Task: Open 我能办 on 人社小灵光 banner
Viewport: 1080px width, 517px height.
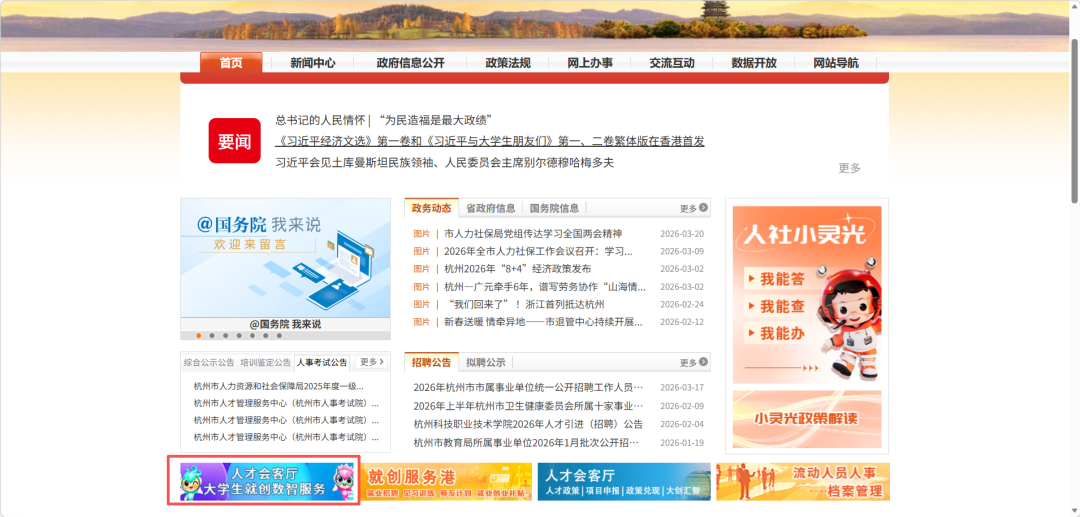Action: (x=776, y=334)
